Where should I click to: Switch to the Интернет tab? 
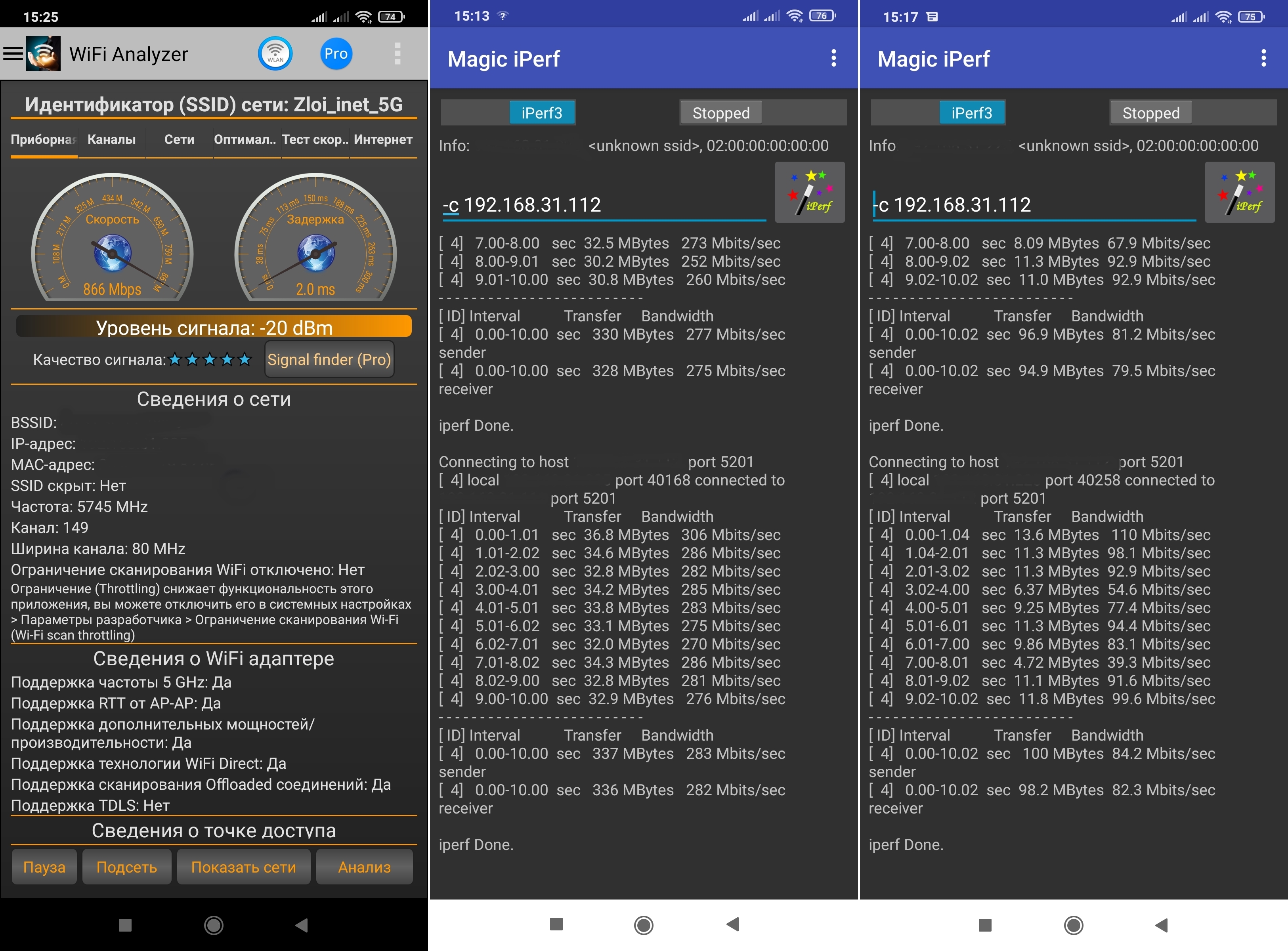coord(383,140)
